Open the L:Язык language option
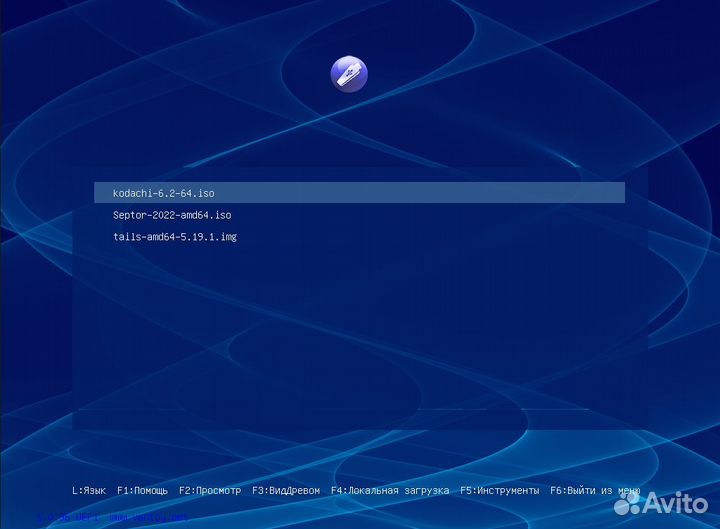720x529 pixels. 89,490
